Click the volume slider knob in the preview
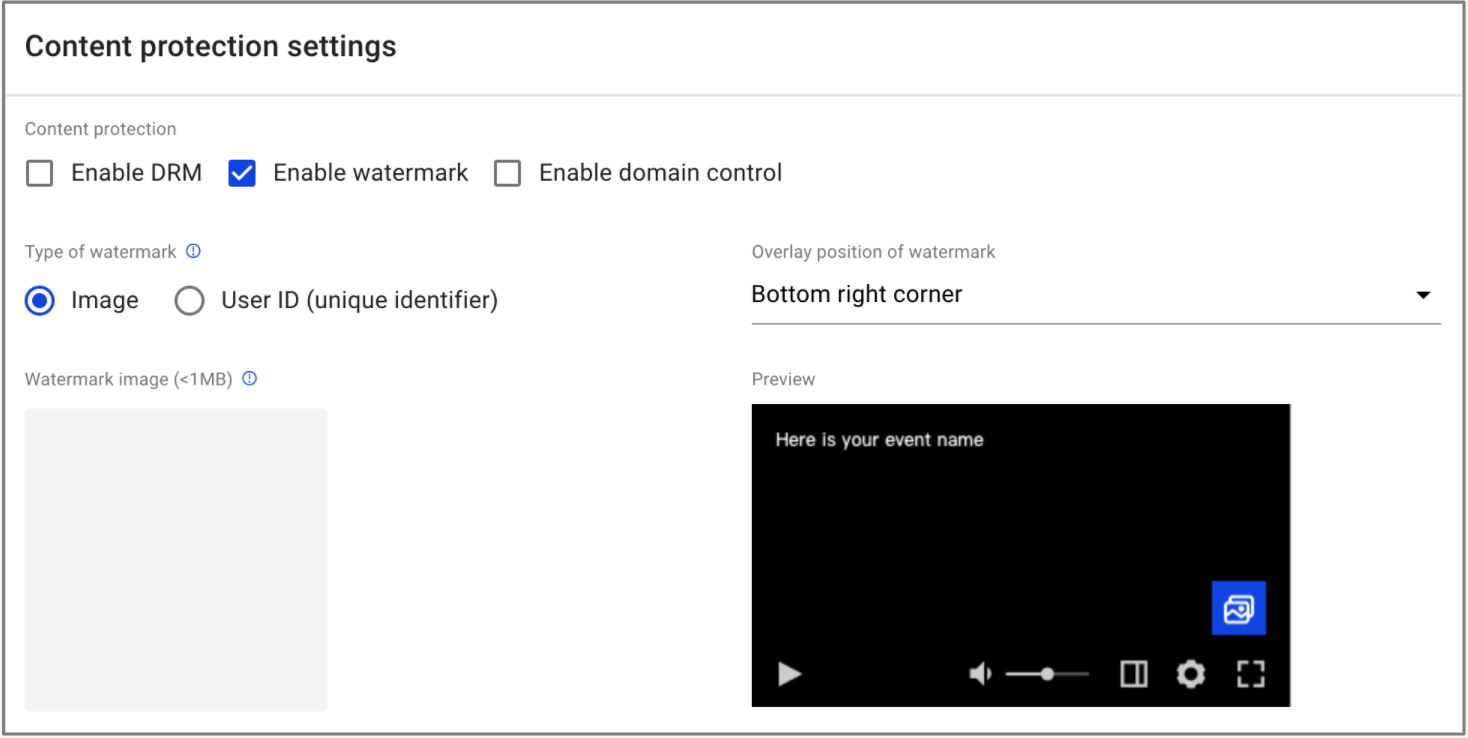 coord(1047,675)
